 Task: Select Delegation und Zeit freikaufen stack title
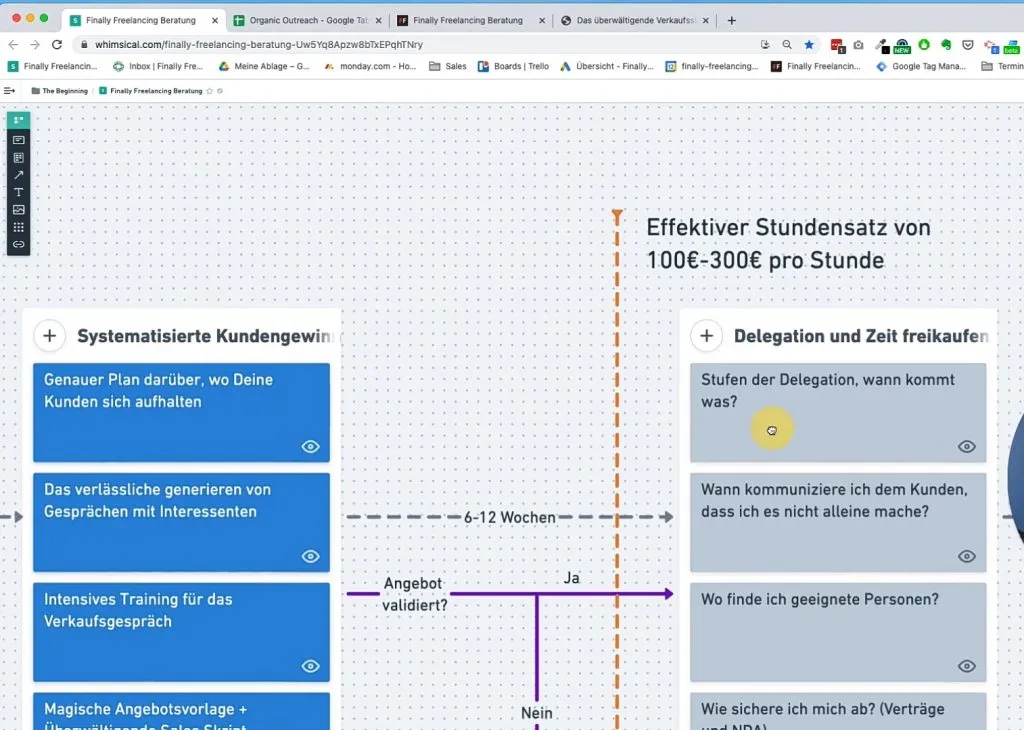pos(861,336)
